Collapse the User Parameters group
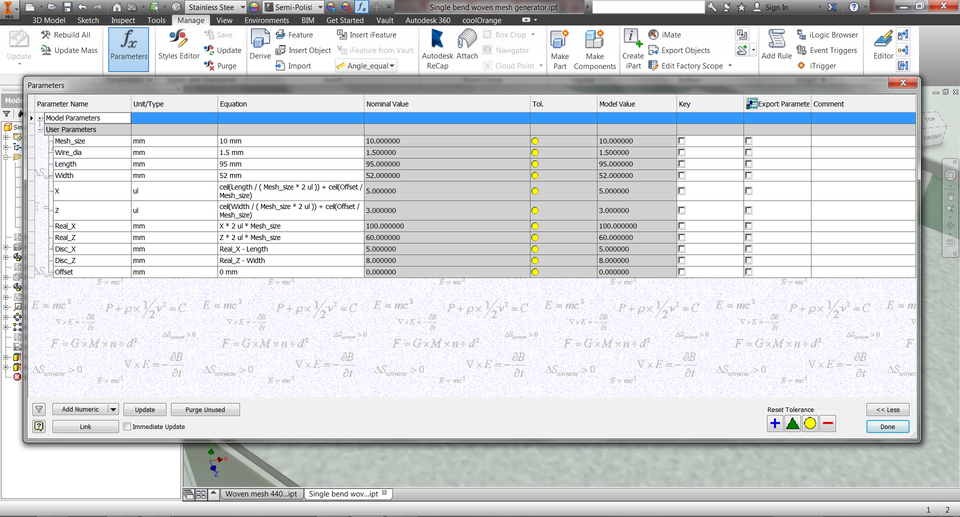This screenshot has height=517, width=960. [x=40, y=129]
